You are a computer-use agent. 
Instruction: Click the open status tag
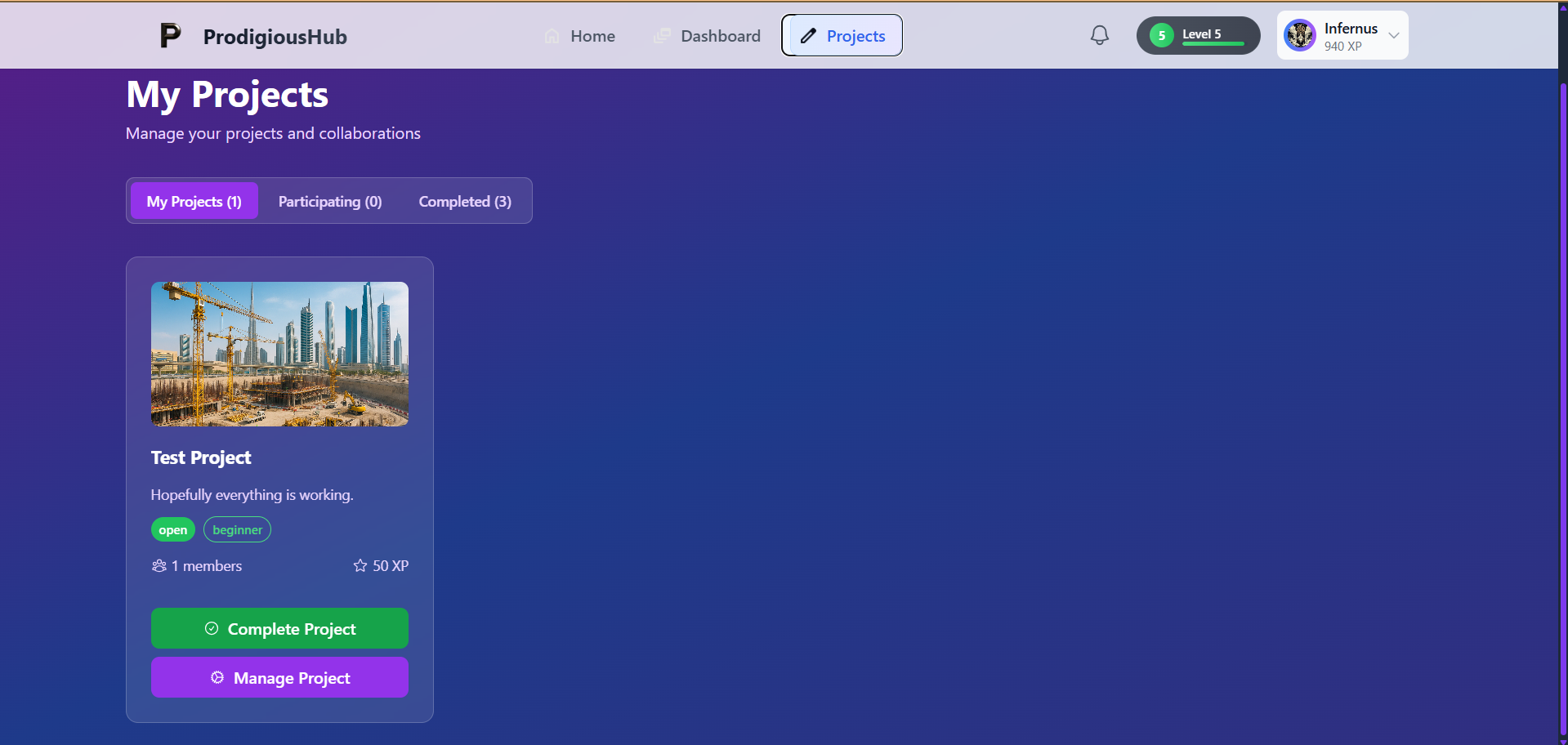pyautogui.click(x=173, y=529)
